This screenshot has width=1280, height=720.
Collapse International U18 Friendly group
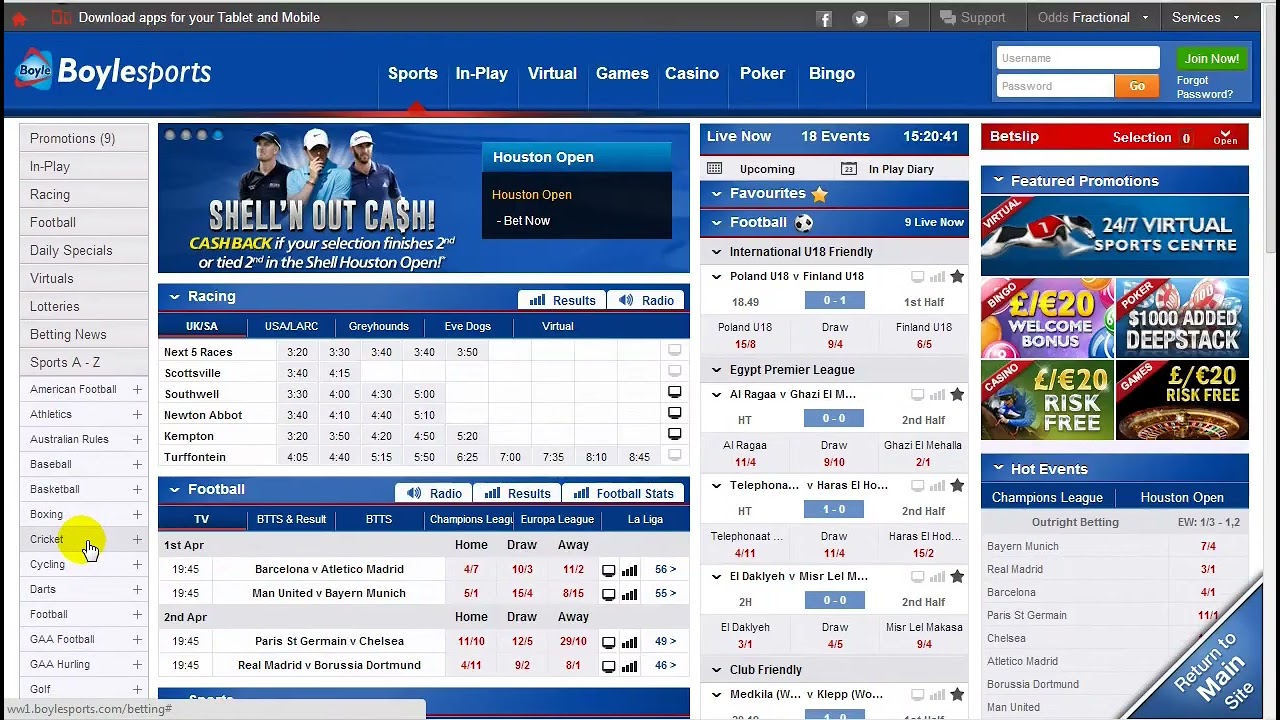pos(716,252)
